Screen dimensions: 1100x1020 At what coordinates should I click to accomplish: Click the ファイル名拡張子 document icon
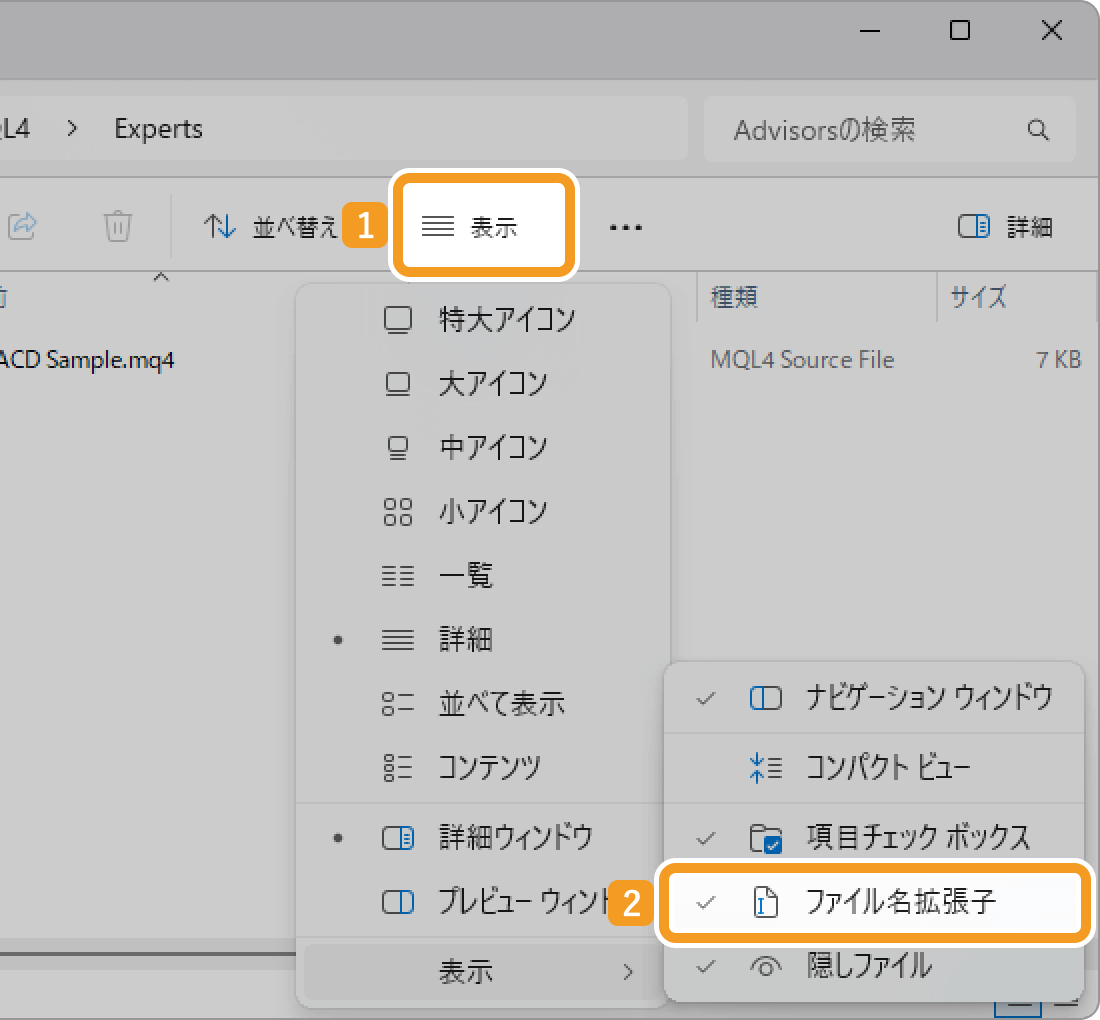click(x=765, y=902)
